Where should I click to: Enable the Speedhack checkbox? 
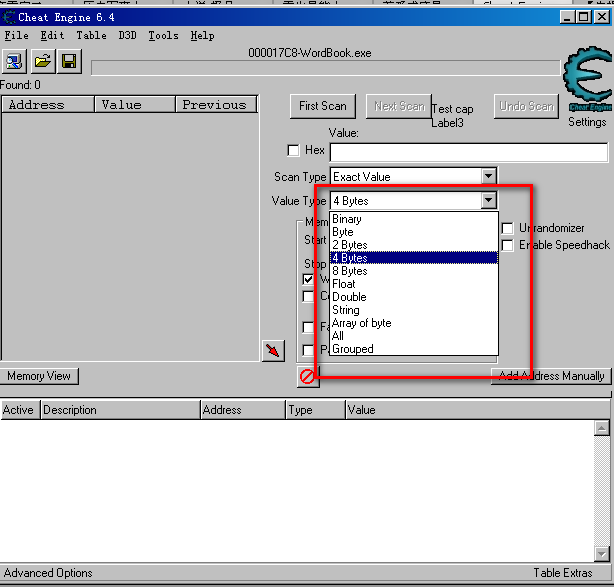pyautogui.click(x=507, y=246)
